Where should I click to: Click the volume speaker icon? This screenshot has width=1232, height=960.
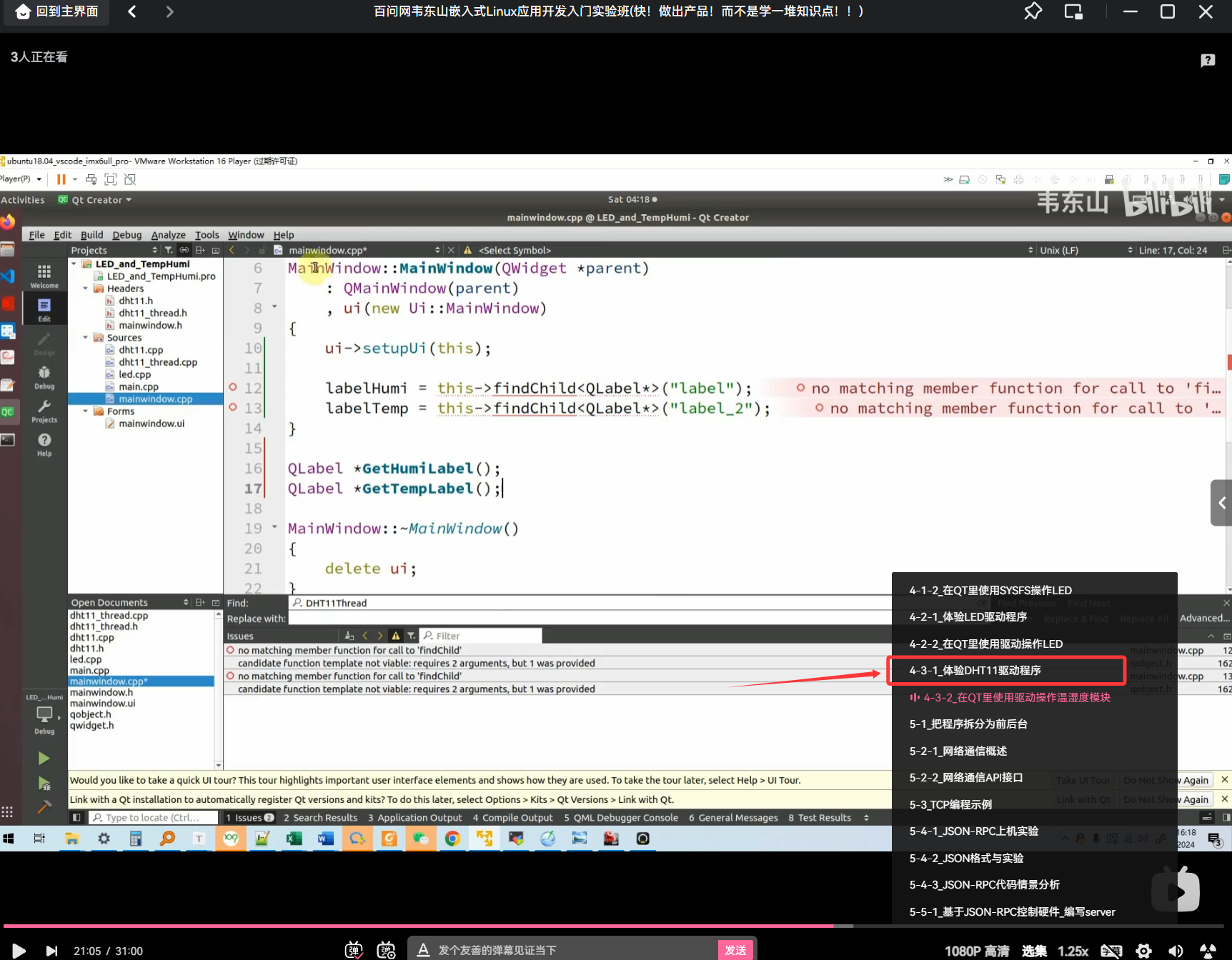click(1176, 951)
